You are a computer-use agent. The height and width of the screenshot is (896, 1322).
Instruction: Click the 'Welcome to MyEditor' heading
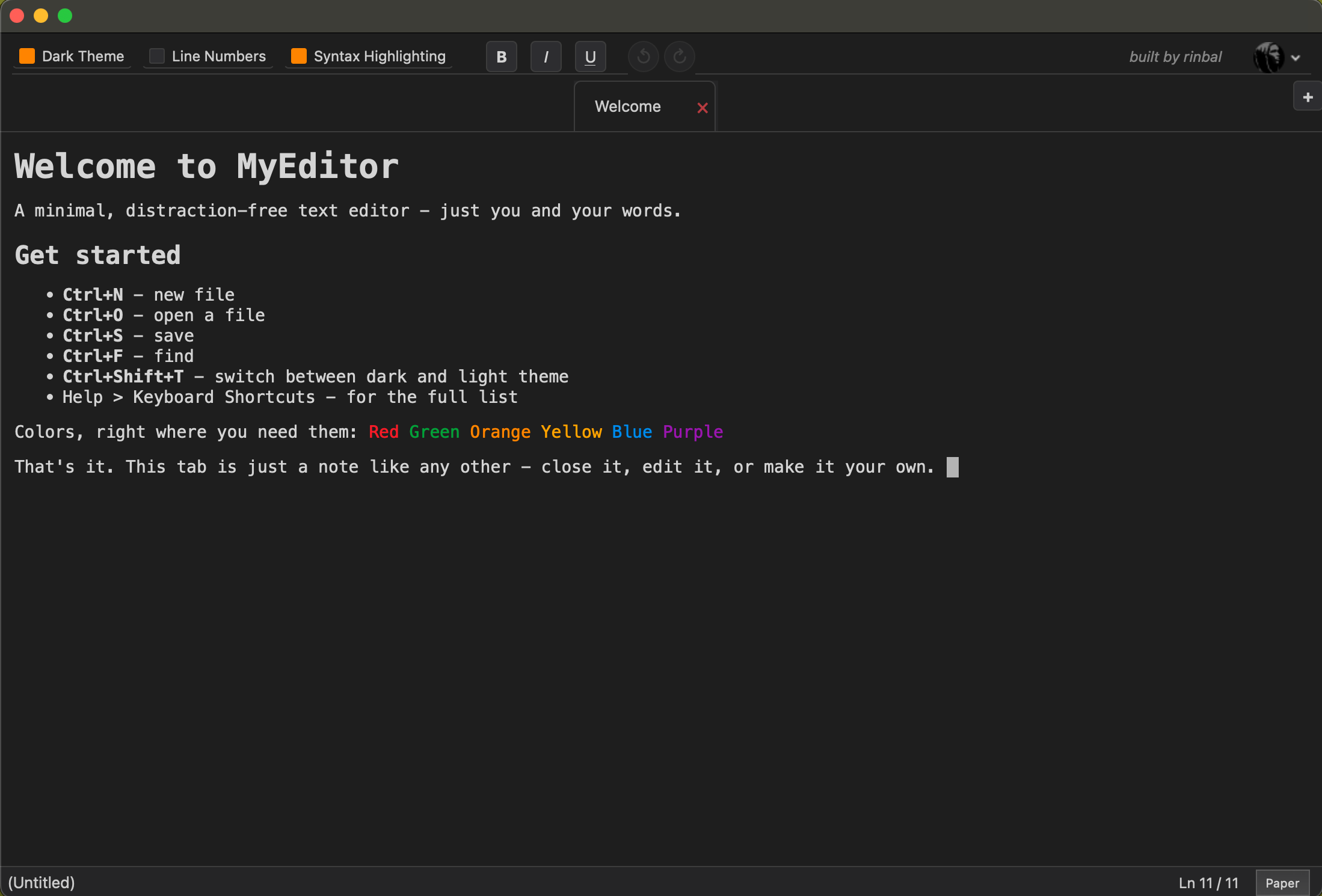[x=206, y=166]
